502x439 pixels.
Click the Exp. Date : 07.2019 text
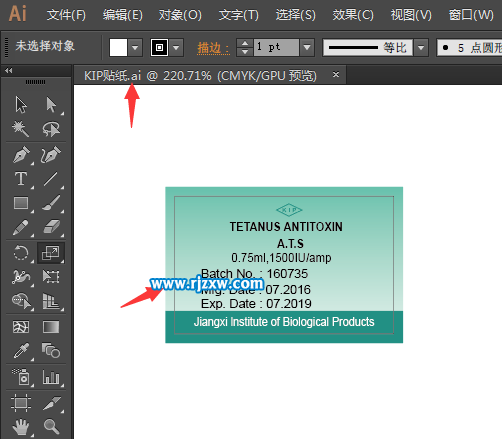(256, 304)
